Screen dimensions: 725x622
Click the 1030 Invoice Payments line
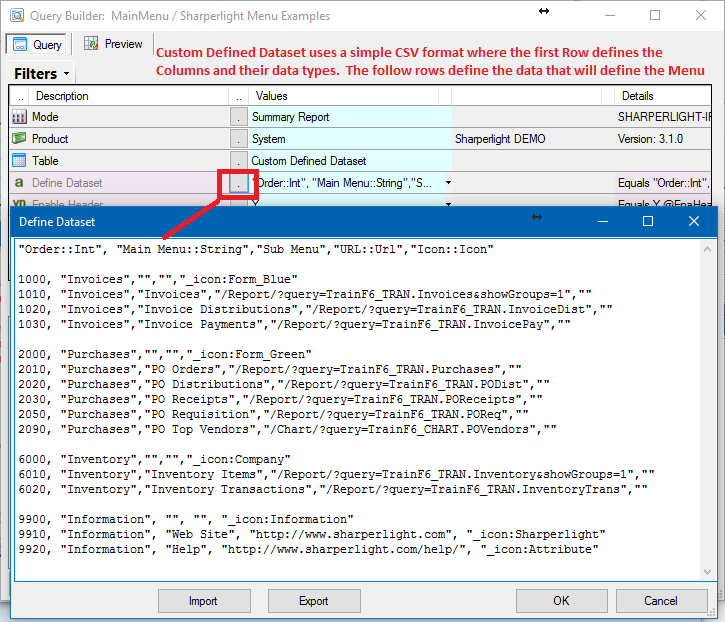point(295,324)
